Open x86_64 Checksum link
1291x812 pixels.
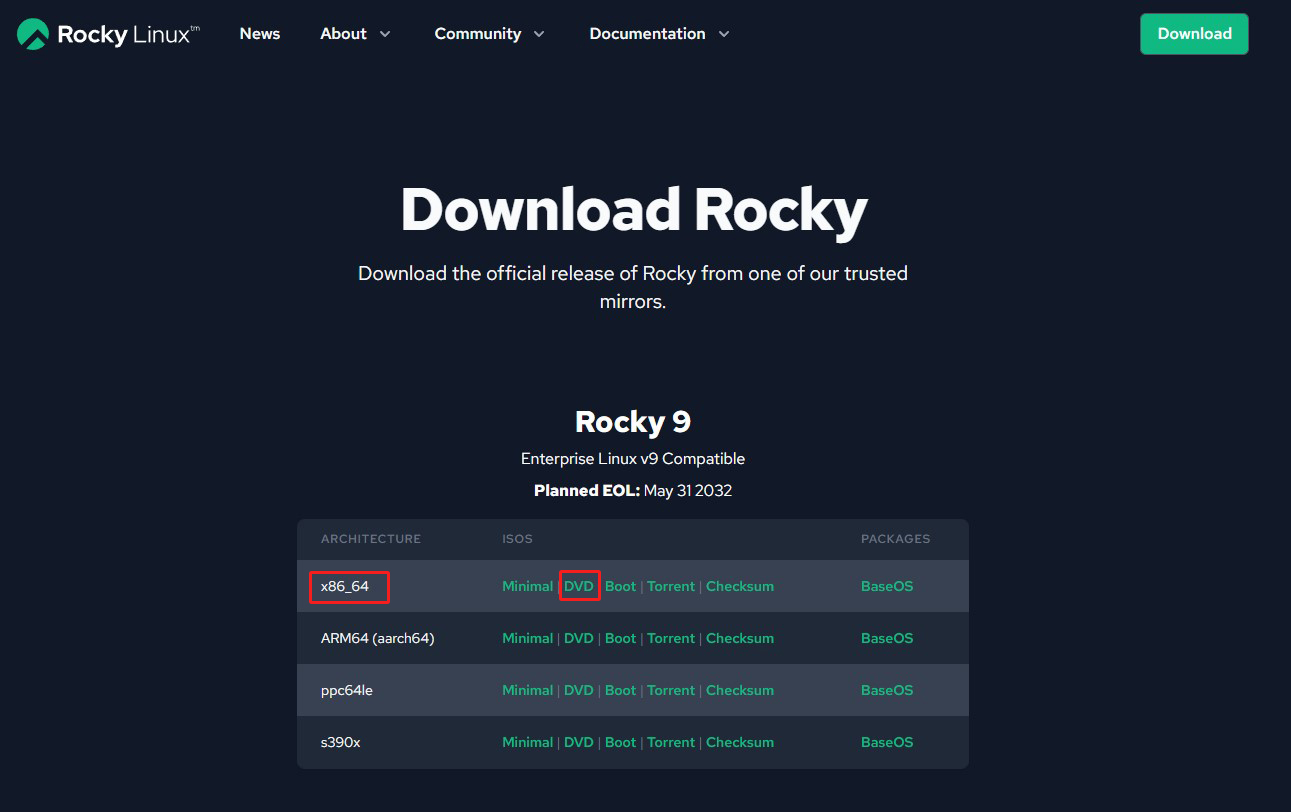tap(740, 586)
